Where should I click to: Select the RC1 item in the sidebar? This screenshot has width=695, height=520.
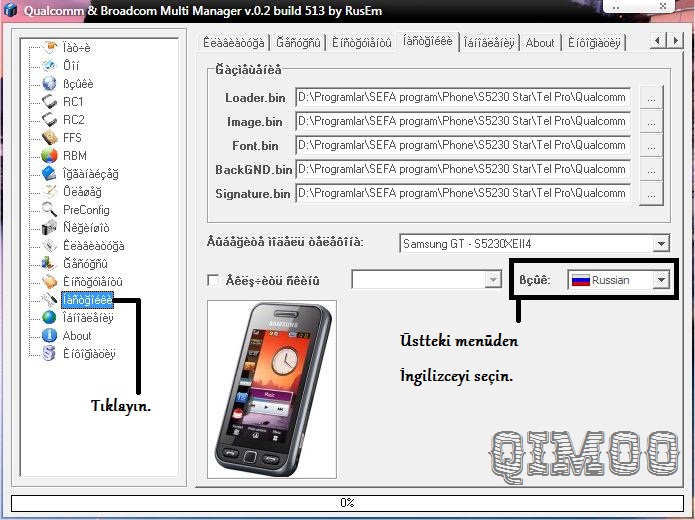[x=73, y=102]
